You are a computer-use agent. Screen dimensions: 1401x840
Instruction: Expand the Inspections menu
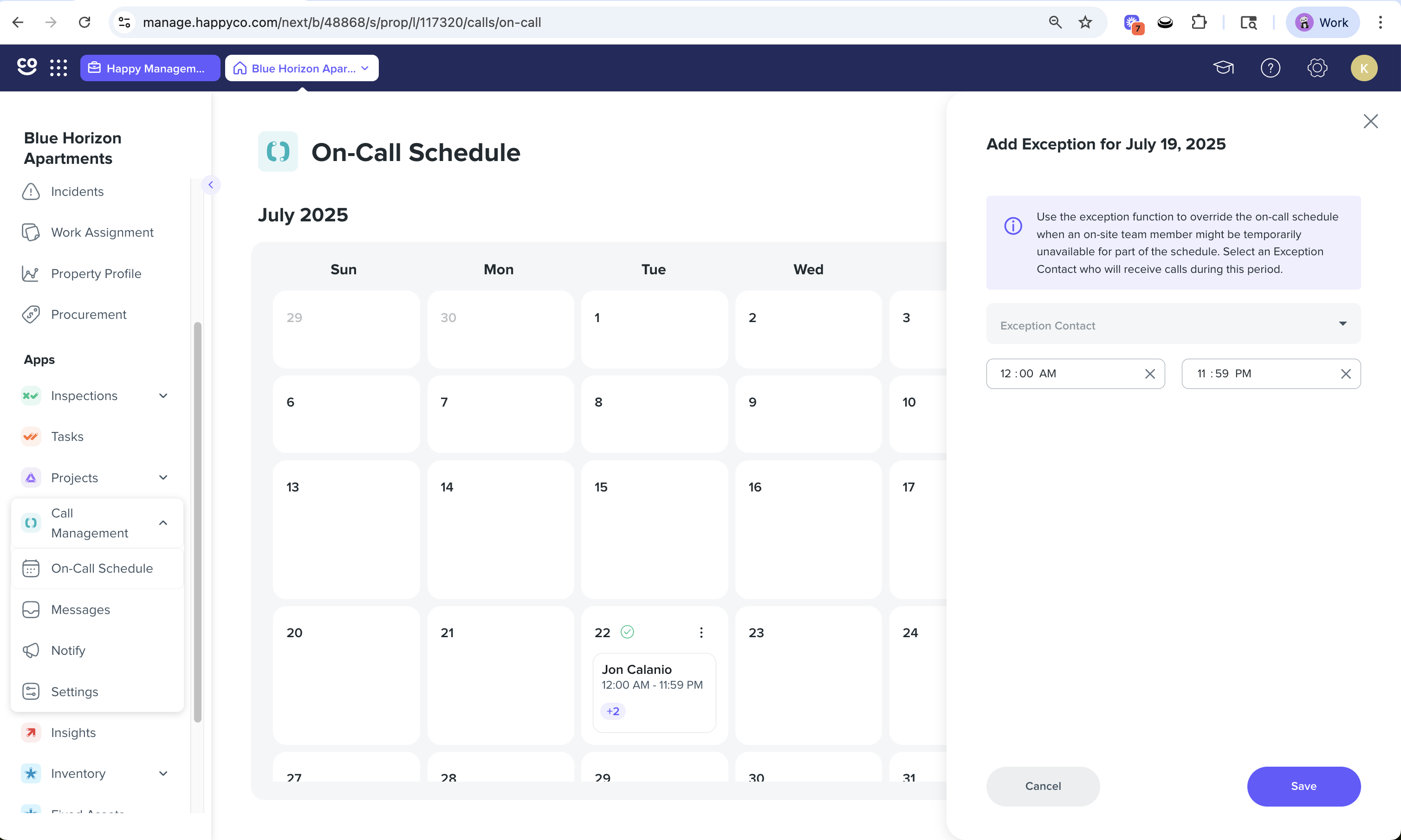pos(96,396)
